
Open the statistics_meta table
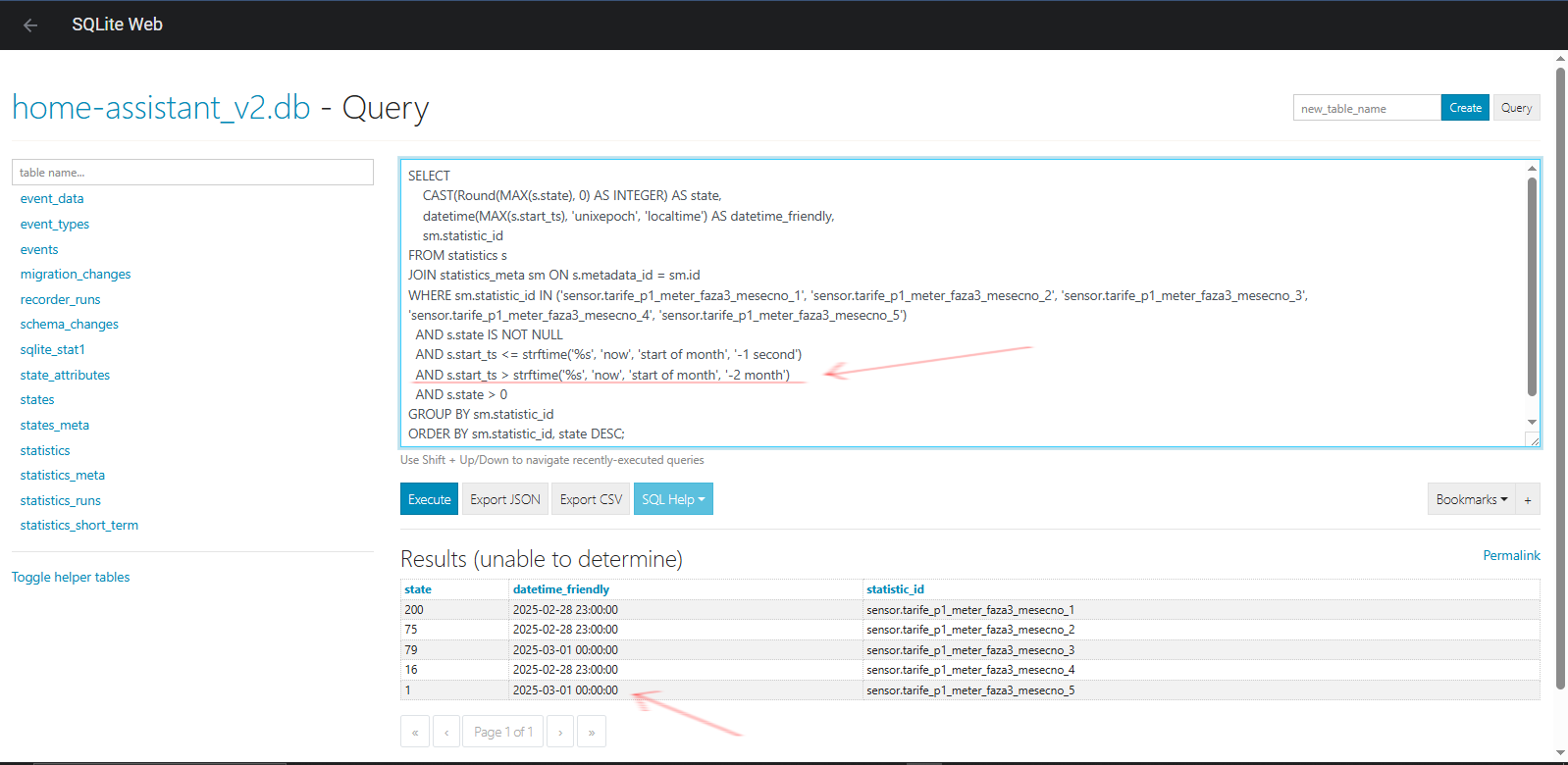pyautogui.click(x=63, y=476)
